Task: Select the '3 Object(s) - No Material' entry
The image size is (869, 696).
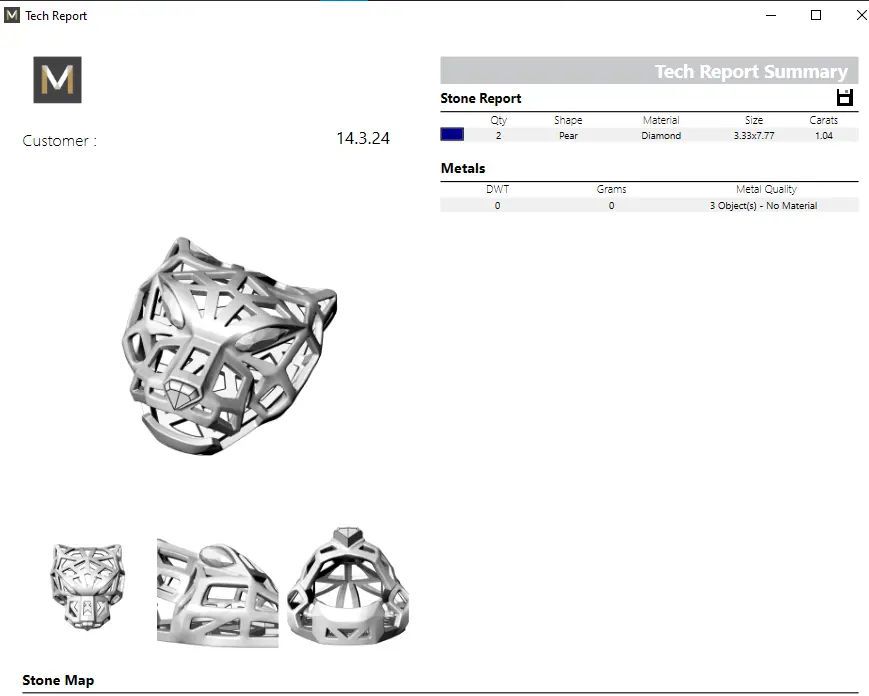Action: tap(763, 205)
